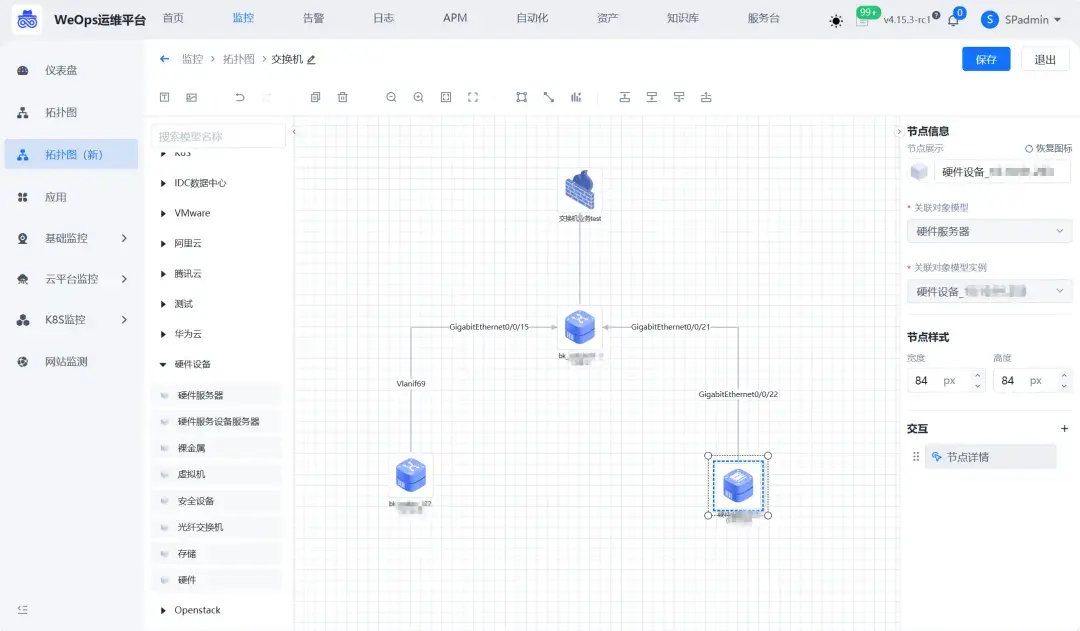1080x631 pixels.
Task: Click the 宽度 width input field
Action: pyautogui.click(x=946, y=380)
